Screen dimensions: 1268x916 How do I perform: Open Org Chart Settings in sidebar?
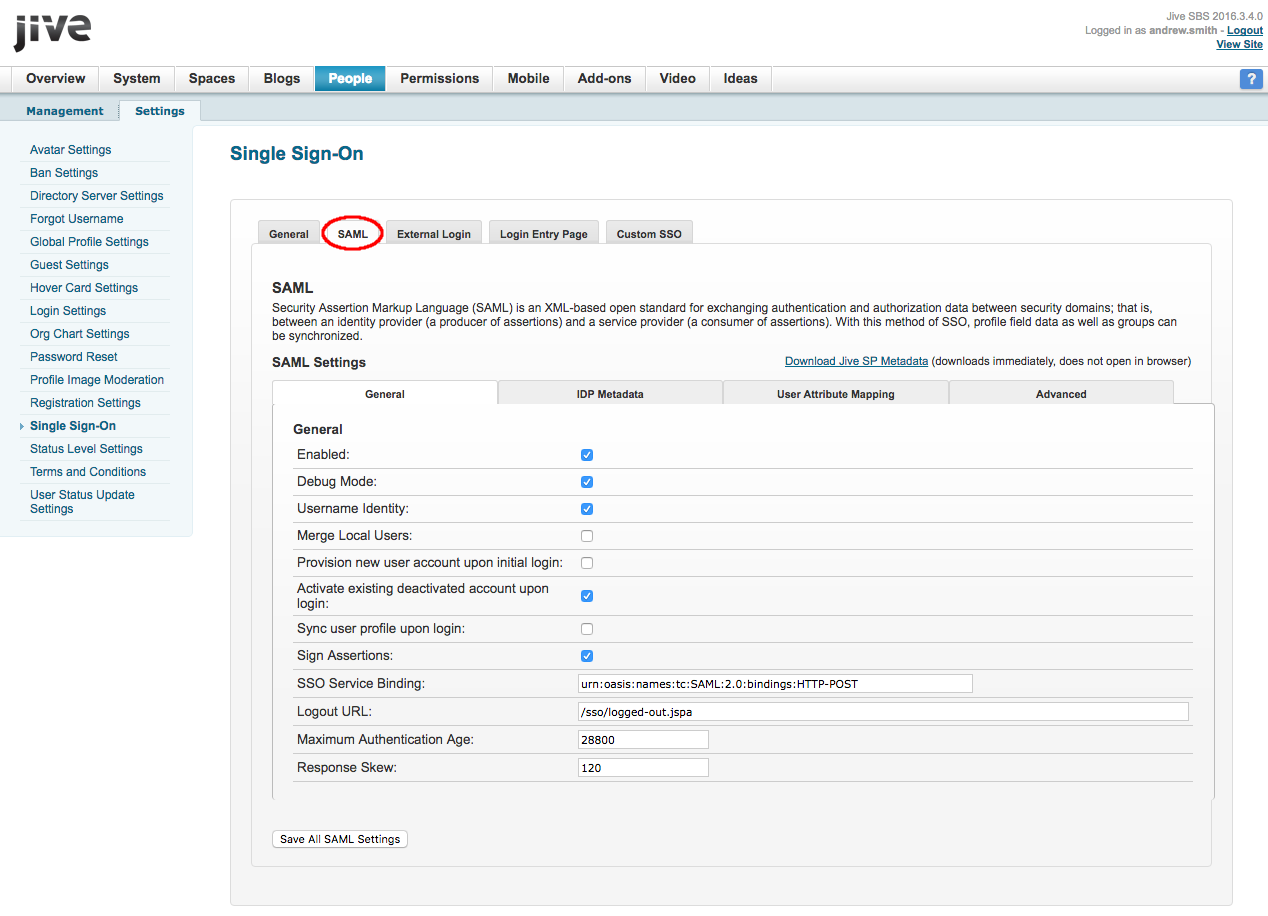click(x=80, y=334)
